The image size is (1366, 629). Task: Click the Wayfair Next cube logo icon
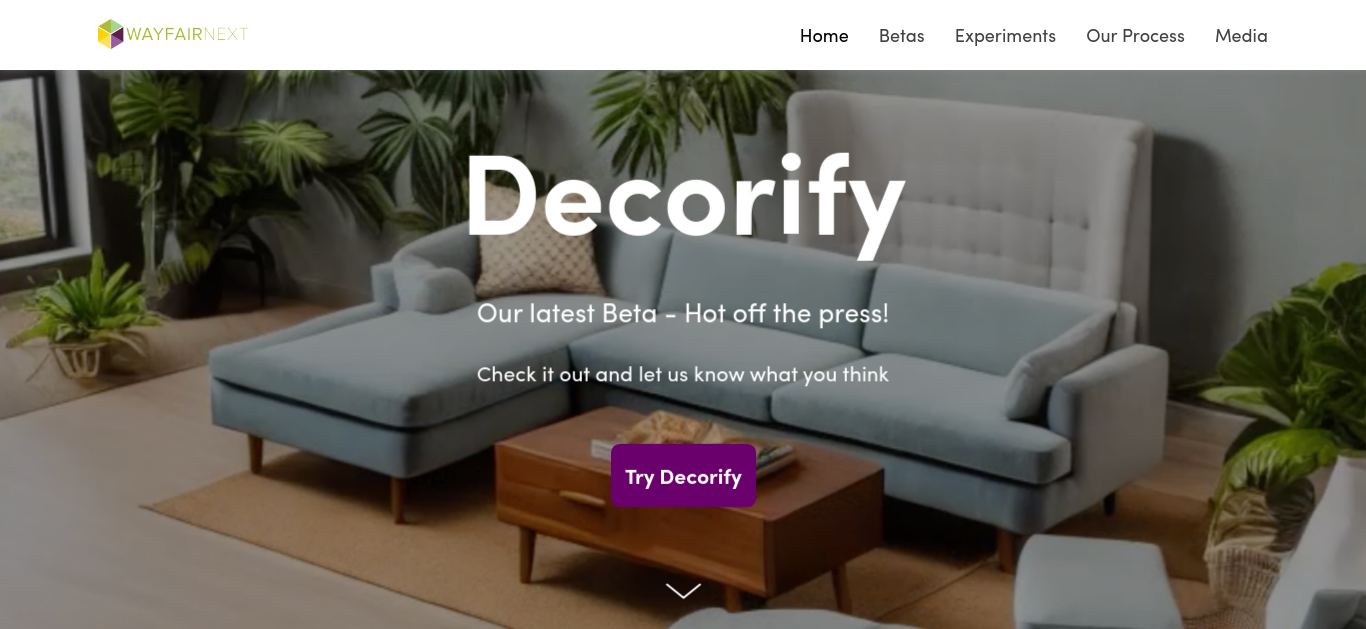point(110,34)
